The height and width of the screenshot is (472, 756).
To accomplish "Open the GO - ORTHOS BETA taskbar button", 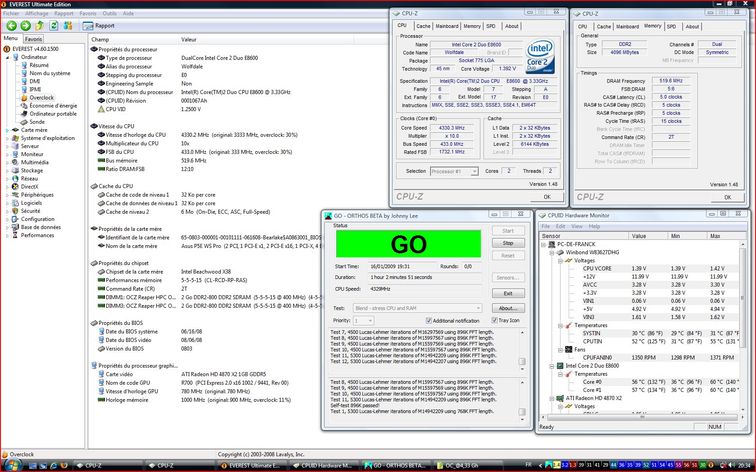I will click(395, 466).
